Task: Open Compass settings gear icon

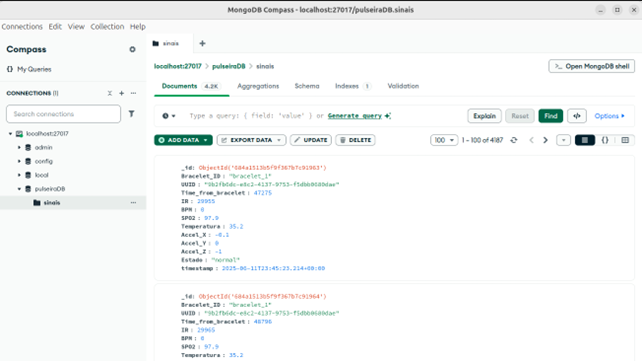Action: tap(132, 49)
